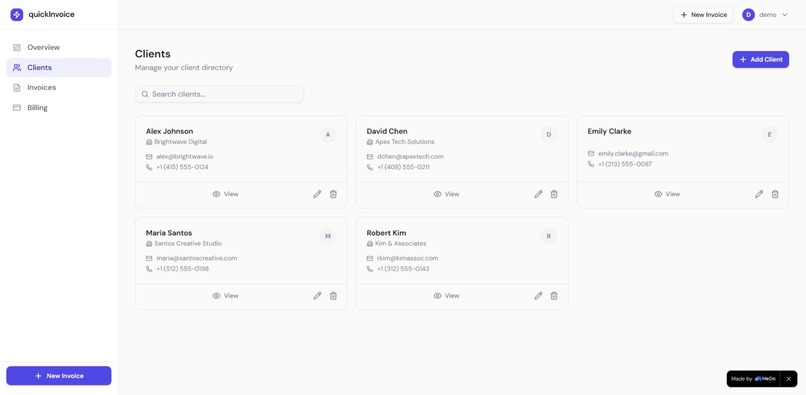
Task: Go to Invoices in the sidebar
Action: pos(59,87)
